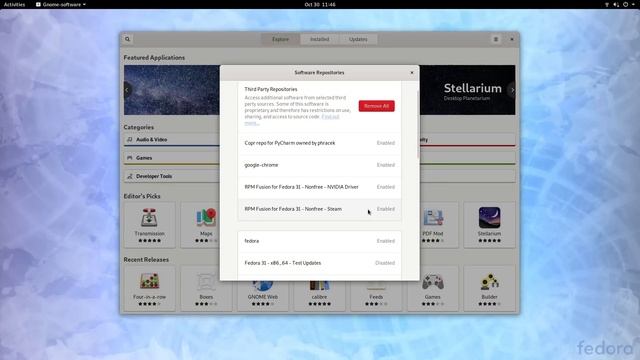This screenshot has width=640, height=360.
Task: Open the GNOME Web app tile
Action: click(262, 296)
